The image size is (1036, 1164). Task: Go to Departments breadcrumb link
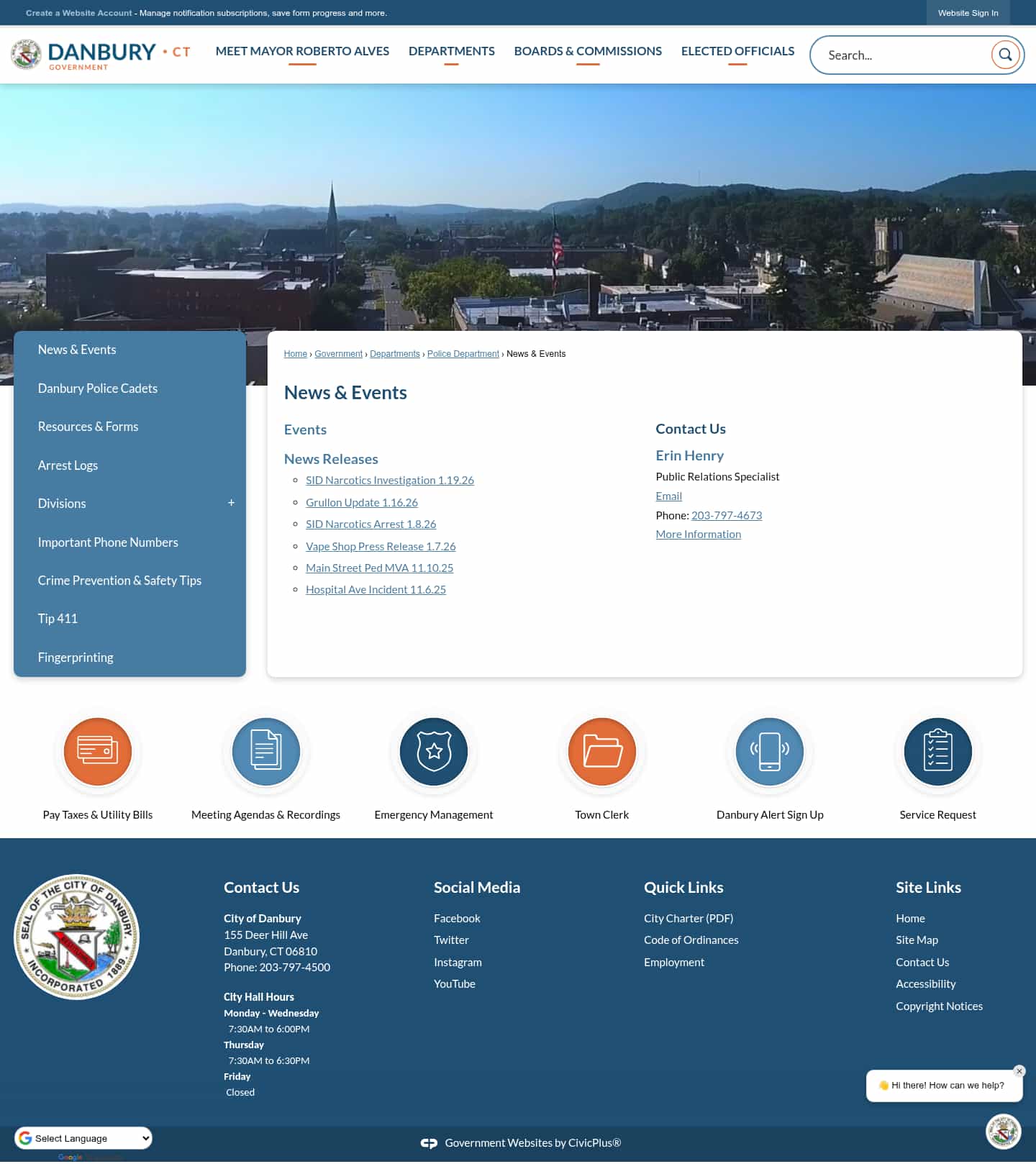[395, 354]
